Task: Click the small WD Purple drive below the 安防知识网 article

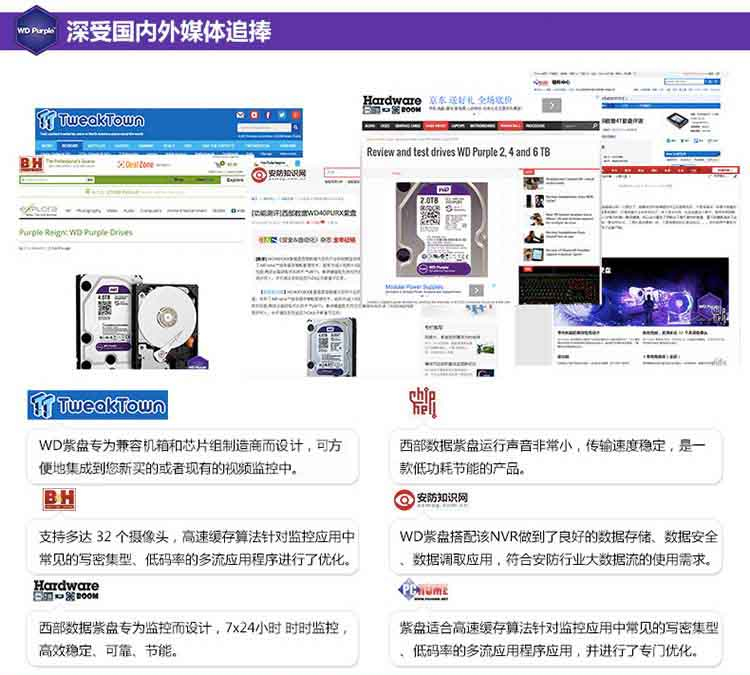Action: [331, 347]
